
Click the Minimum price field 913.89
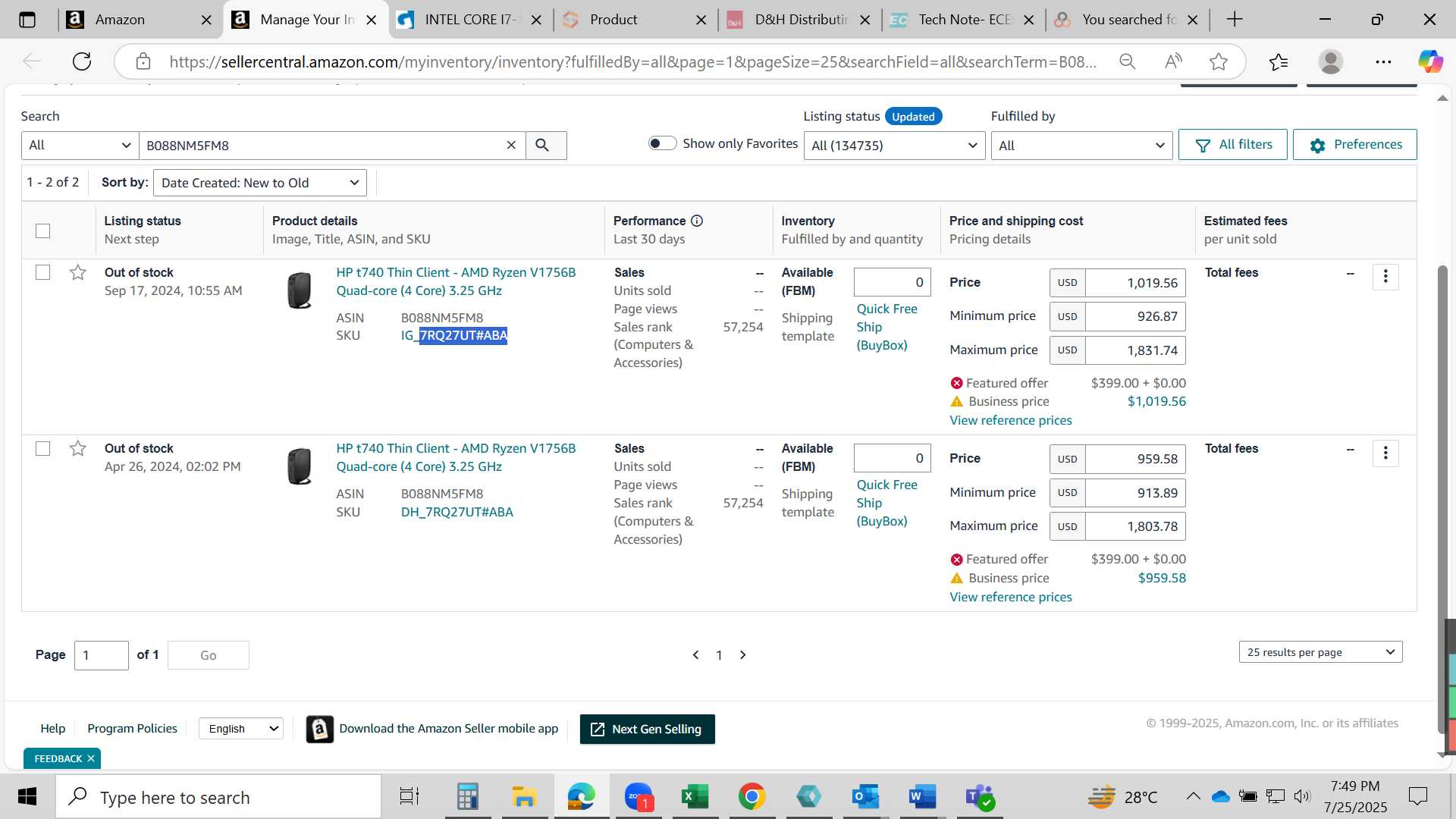pyautogui.click(x=1134, y=493)
